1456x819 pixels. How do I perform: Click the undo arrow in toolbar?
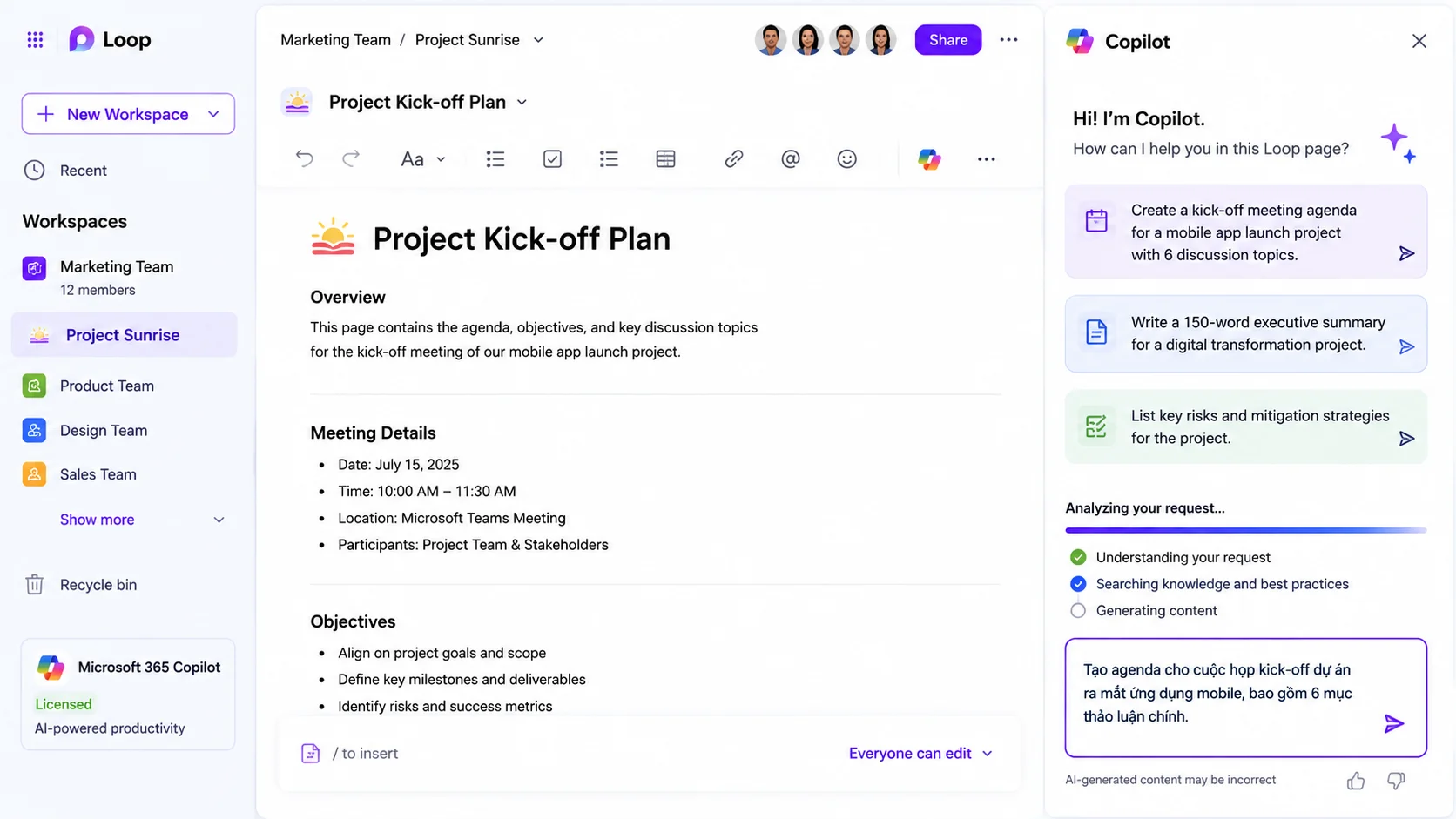304,158
